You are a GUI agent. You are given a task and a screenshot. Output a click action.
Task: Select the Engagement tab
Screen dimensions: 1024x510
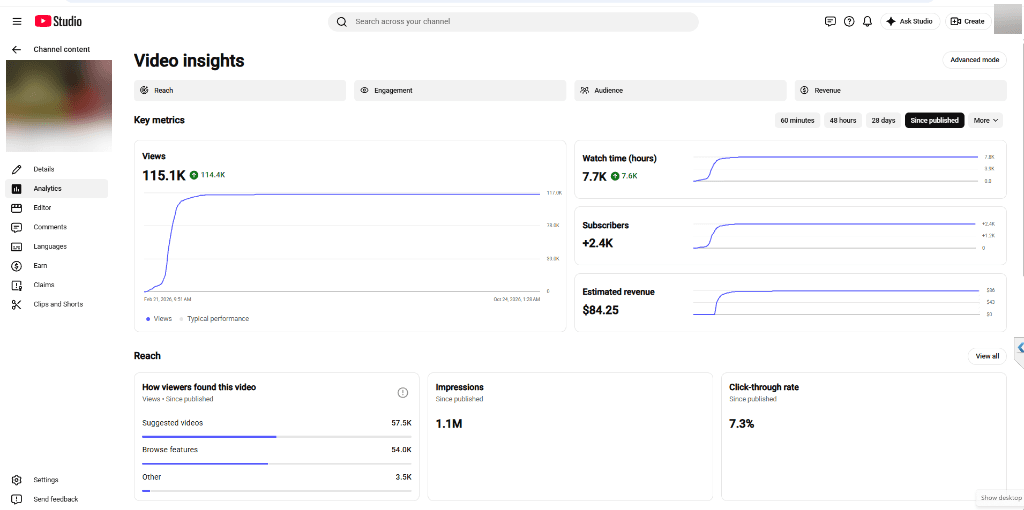pos(460,91)
